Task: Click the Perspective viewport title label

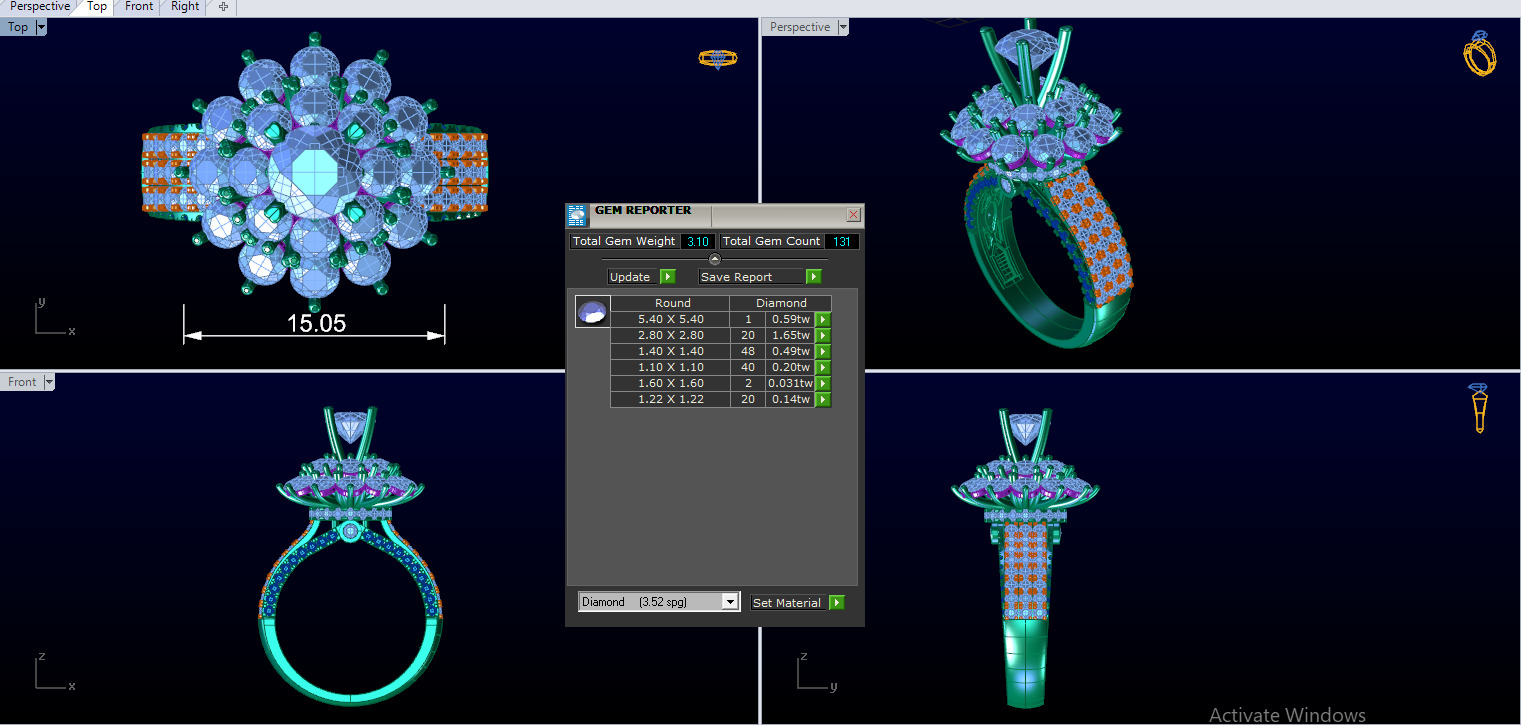Action: click(800, 27)
